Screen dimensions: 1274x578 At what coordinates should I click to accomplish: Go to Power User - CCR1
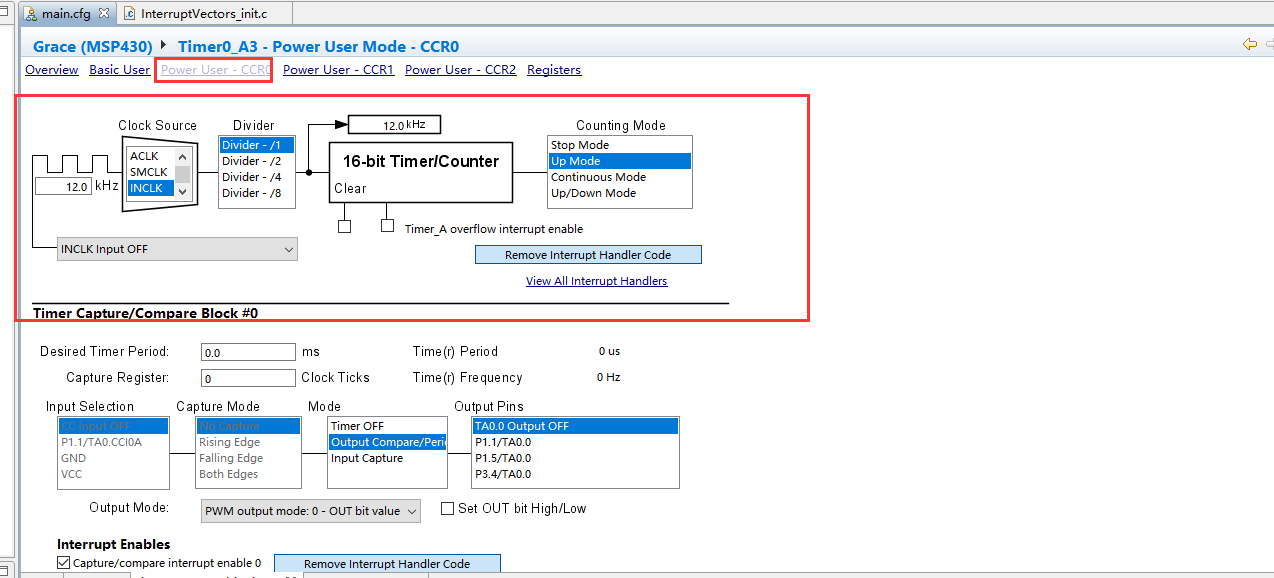coord(339,70)
